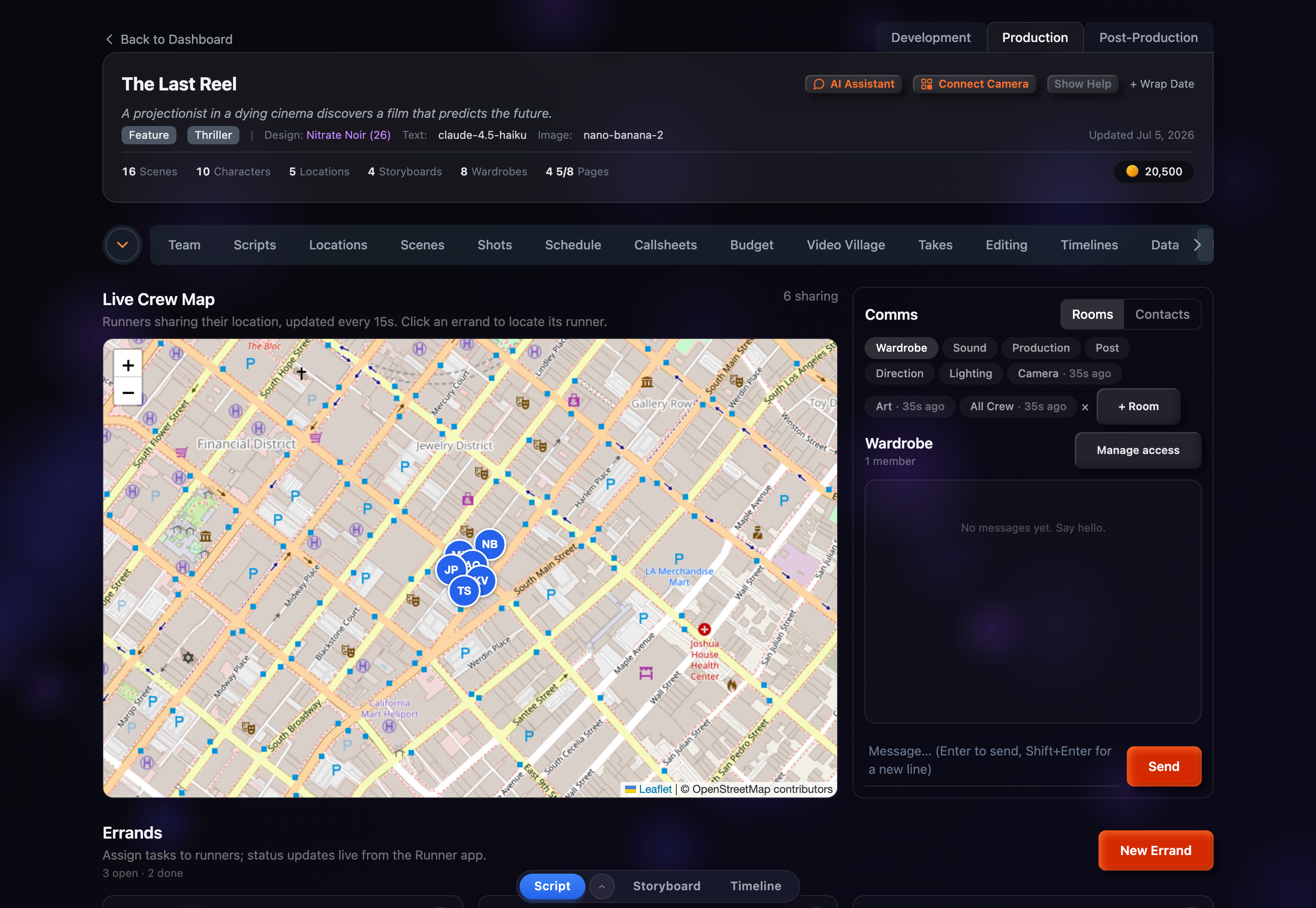Go back to Dashboard

(169, 39)
